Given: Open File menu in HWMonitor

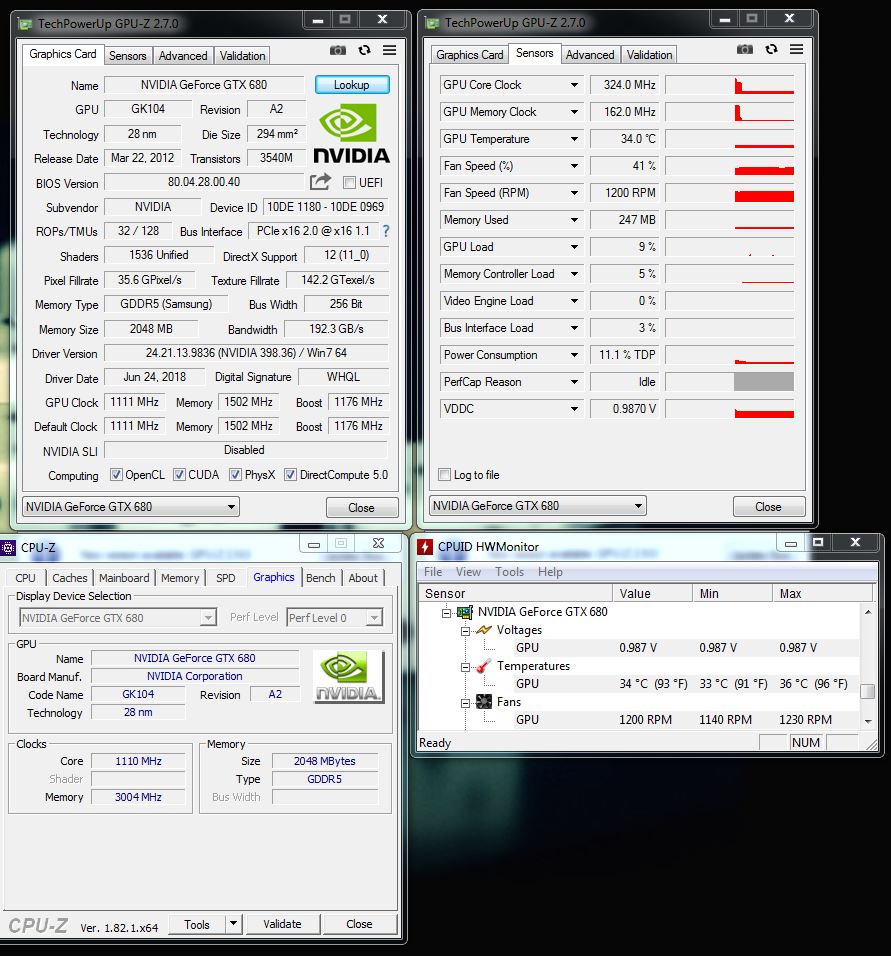Looking at the screenshot, I should coord(433,572).
